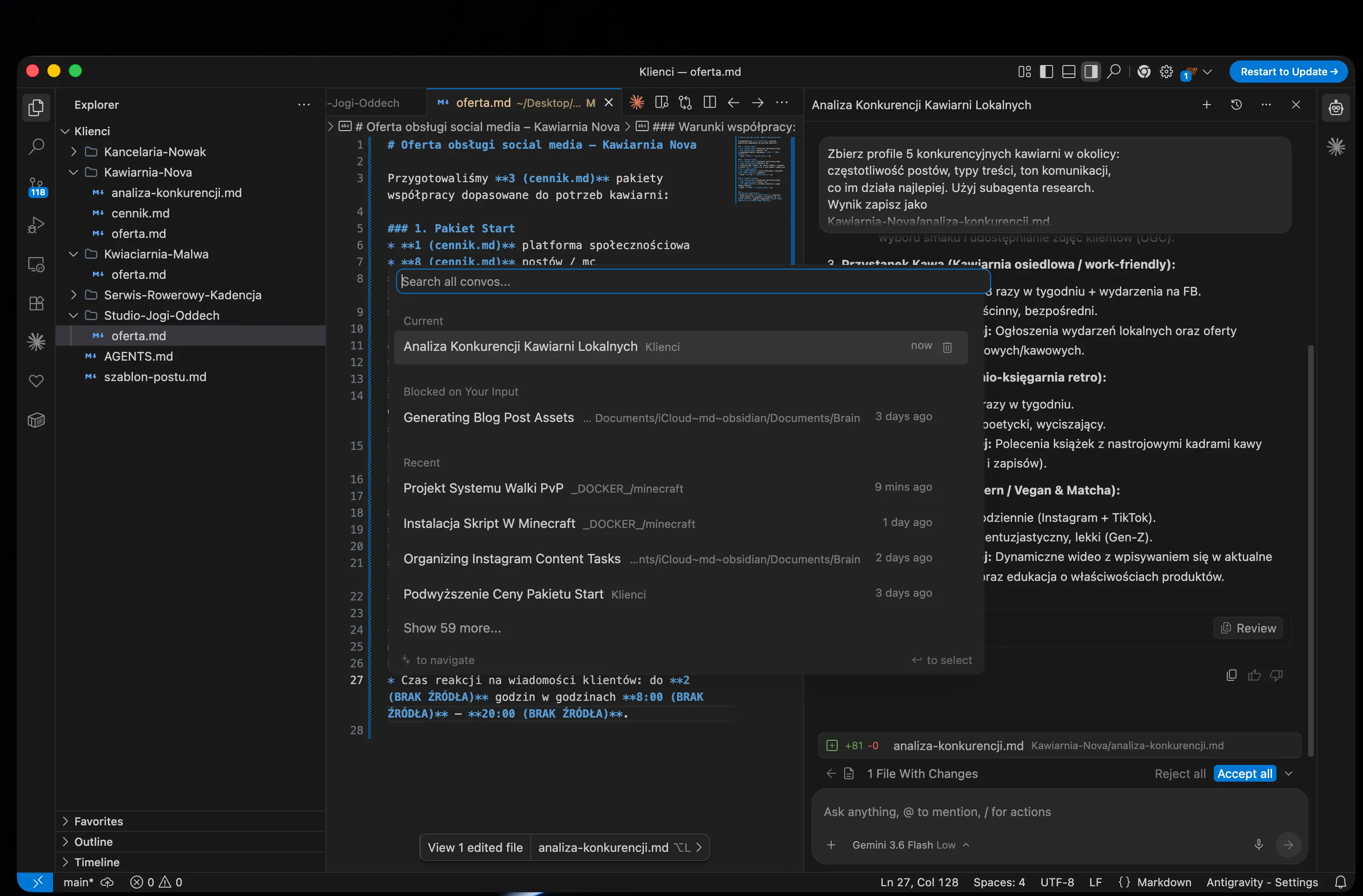This screenshot has width=1363, height=896.
Task: Click the Explorer files icon in the activity bar
Action: [36, 107]
